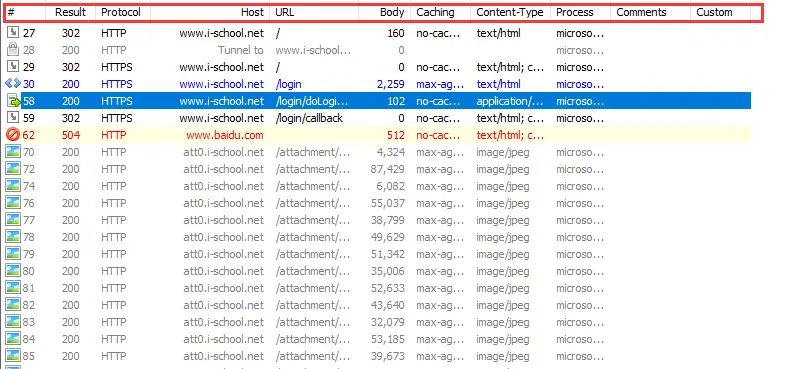This screenshot has height=369, width=786.
Task: Click body size 512 in session 62
Action: 396,135
